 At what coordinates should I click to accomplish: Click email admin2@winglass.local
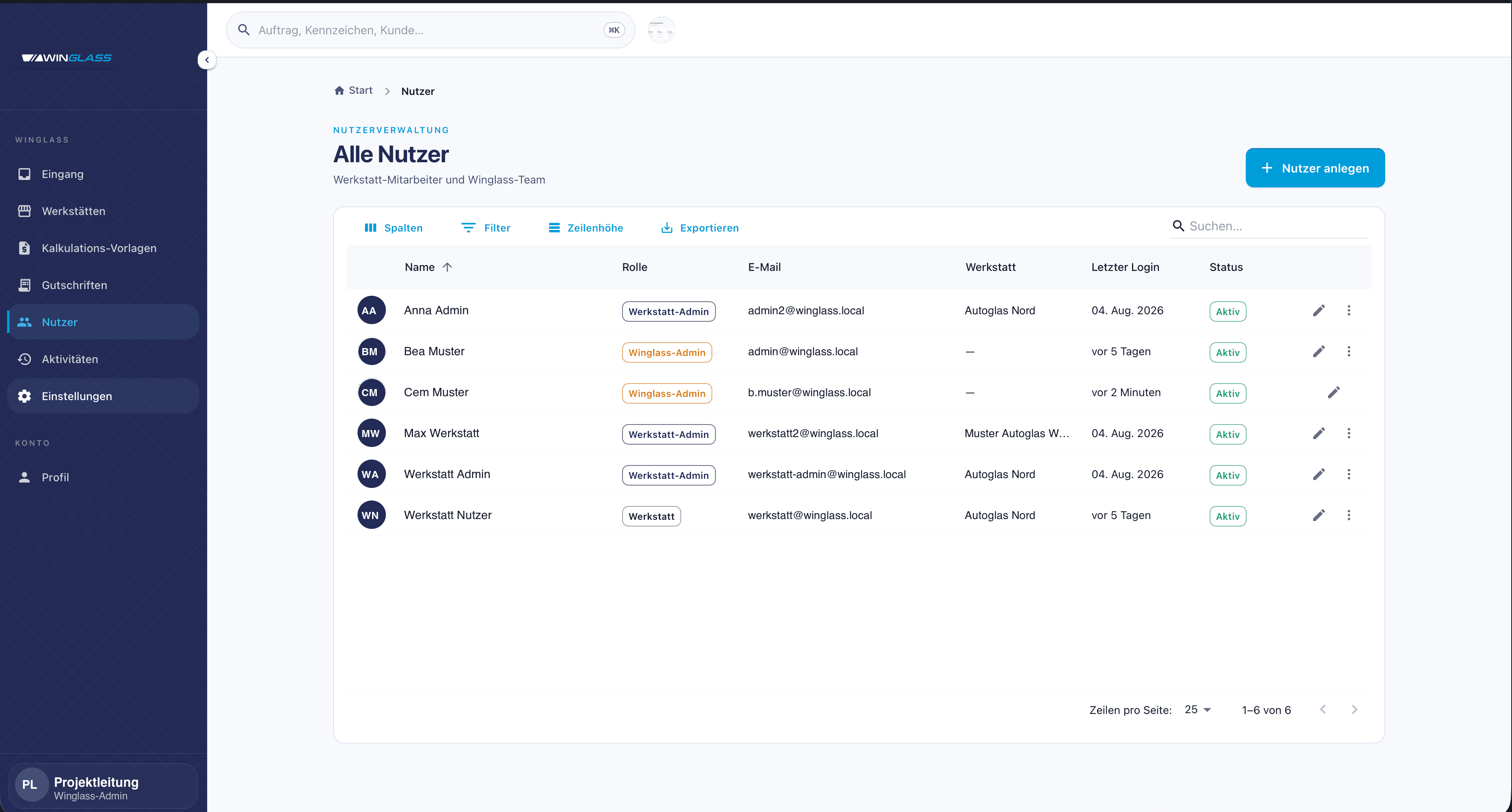pos(805,310)
